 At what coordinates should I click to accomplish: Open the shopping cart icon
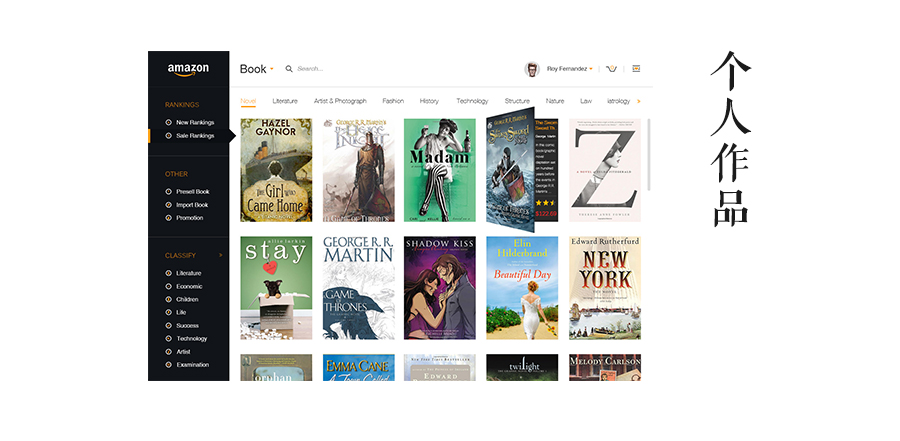point(611,69)
